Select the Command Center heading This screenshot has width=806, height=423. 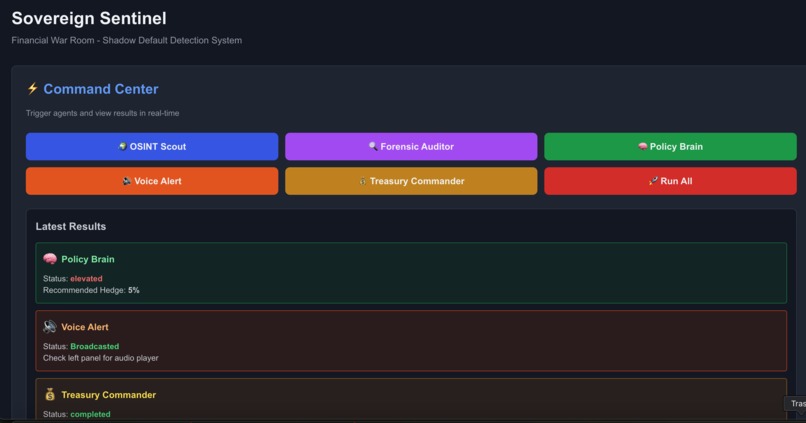[101, 89]
